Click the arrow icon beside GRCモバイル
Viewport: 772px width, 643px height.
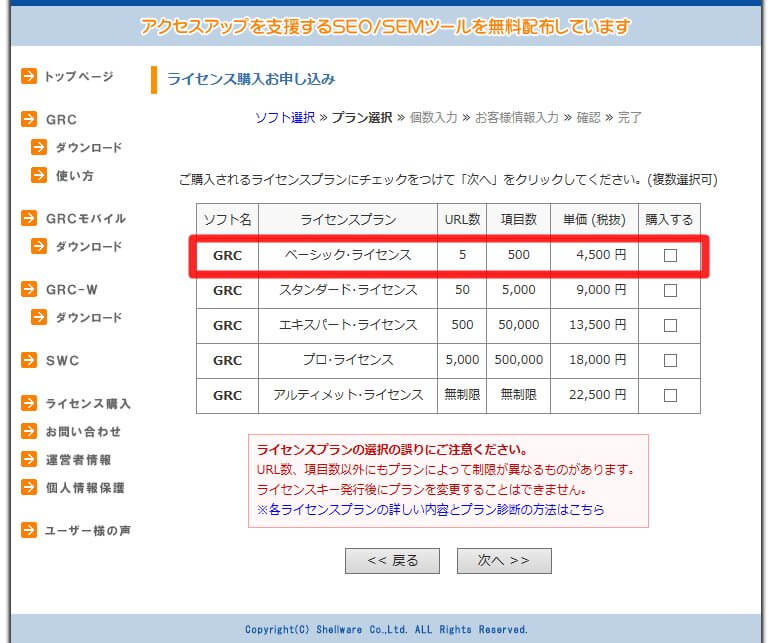[x=29, y=218]
